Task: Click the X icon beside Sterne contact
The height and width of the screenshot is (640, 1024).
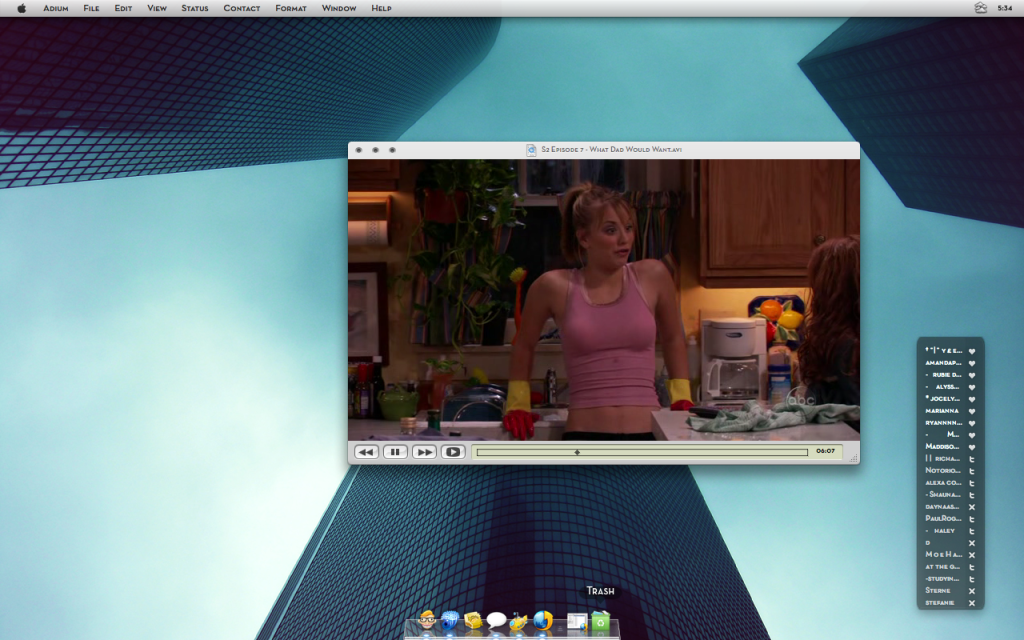Action: (x=972, y=591)
